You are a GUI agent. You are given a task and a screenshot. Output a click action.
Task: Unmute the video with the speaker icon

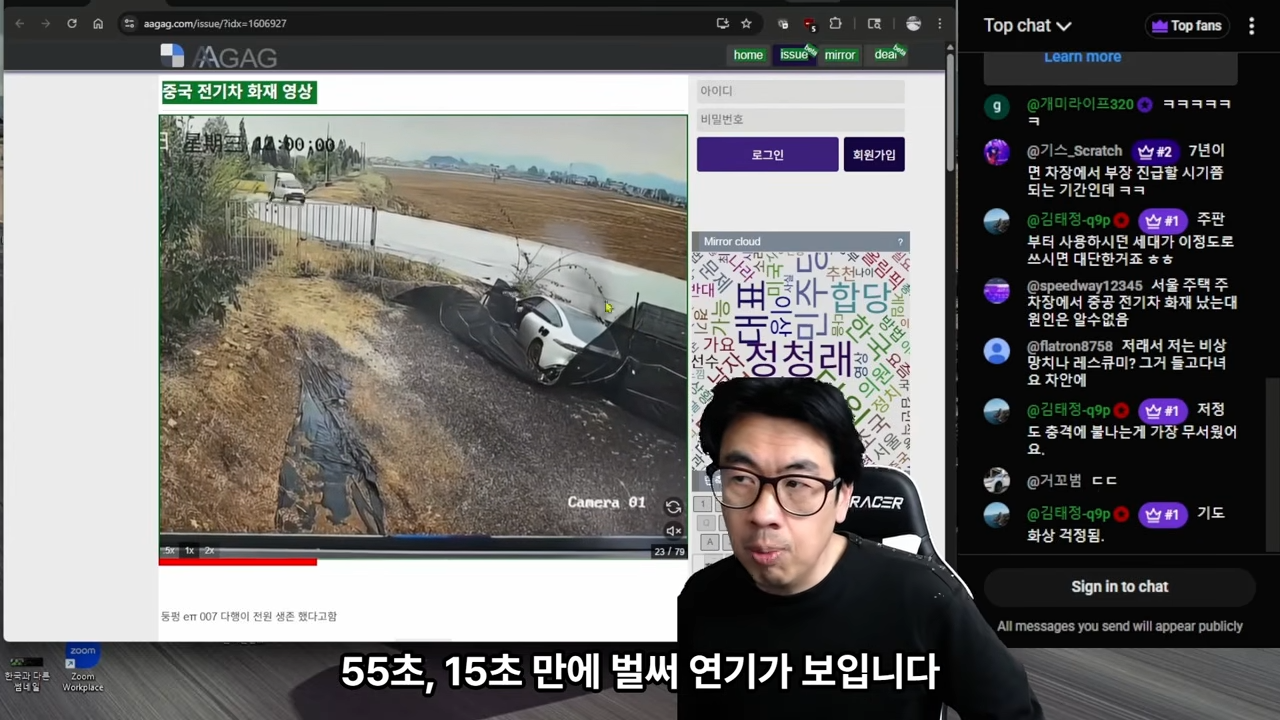(673, 531)
